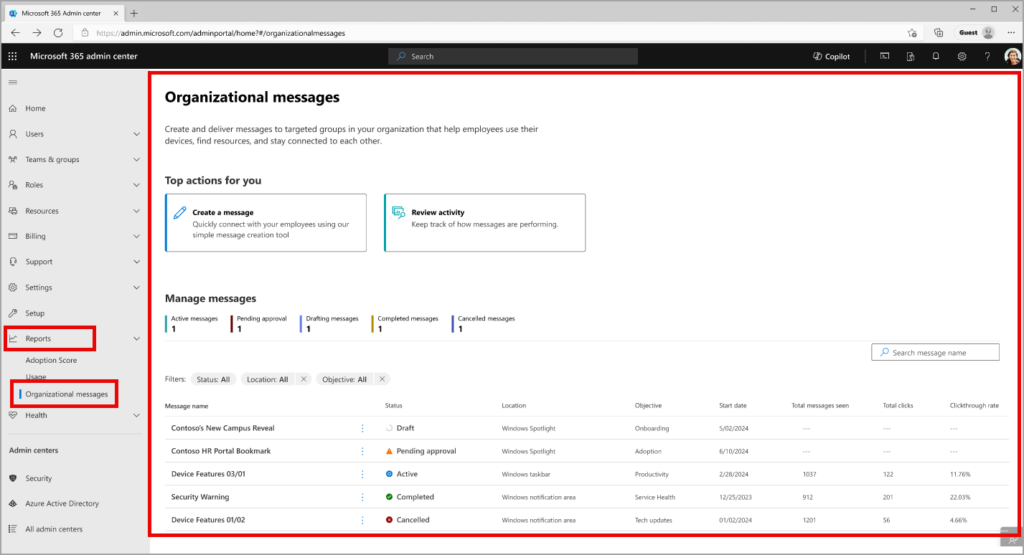Open Copilot in the header
Viewport: 1024px width, 555px height.
(x=831, y=56)
